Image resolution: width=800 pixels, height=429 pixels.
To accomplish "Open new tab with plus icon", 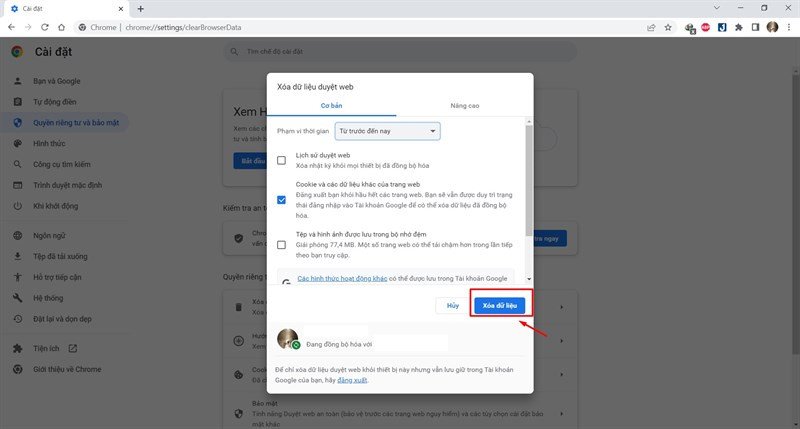I will coord(140,8).
